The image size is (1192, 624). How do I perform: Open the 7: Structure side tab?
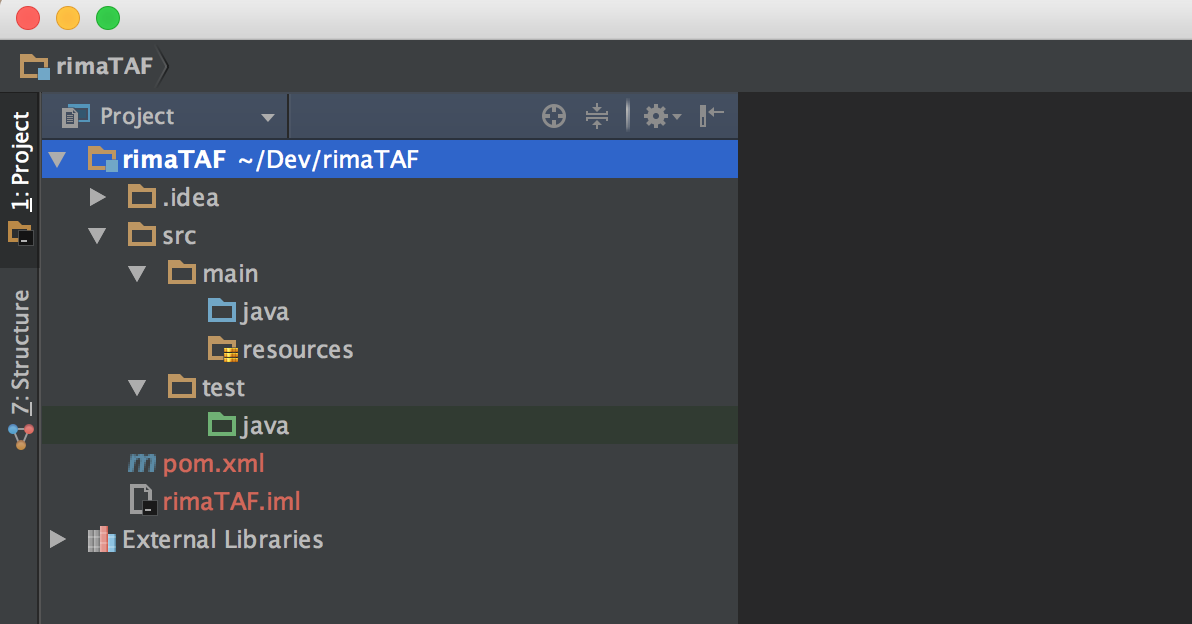tap(20, 365)
